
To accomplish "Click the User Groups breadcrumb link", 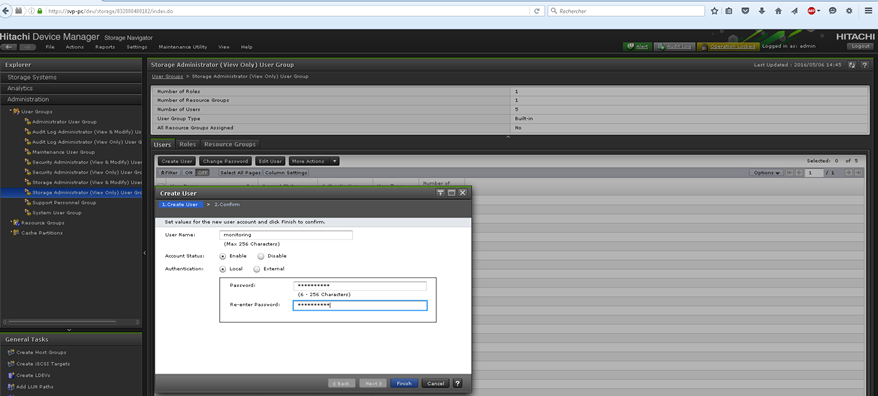I will [167, 76].
